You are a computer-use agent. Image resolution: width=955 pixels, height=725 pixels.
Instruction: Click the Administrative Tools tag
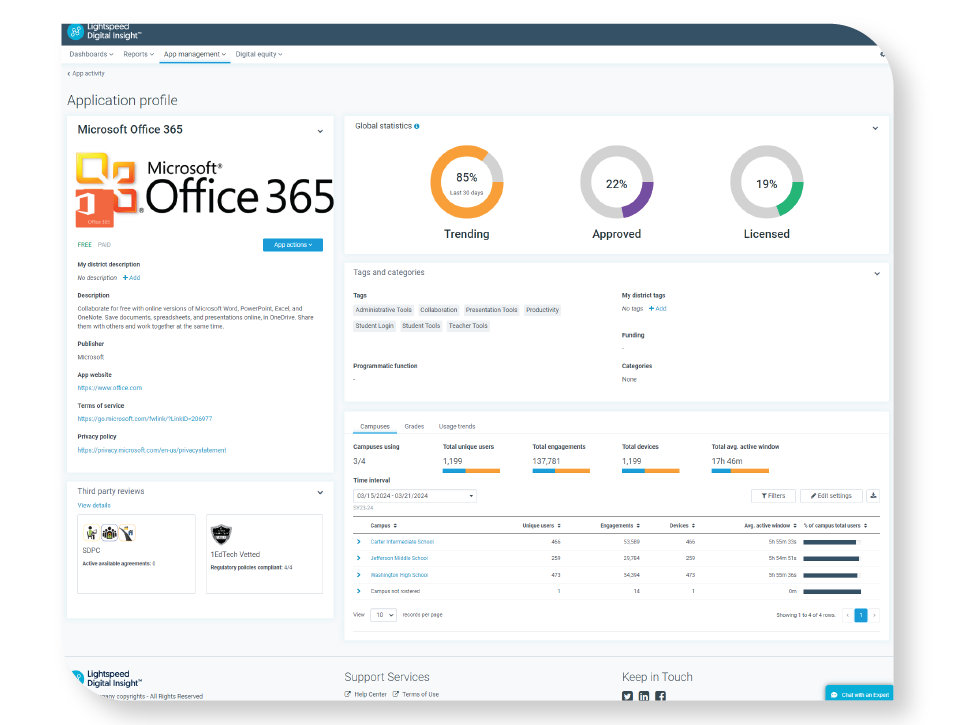(384, 310)
